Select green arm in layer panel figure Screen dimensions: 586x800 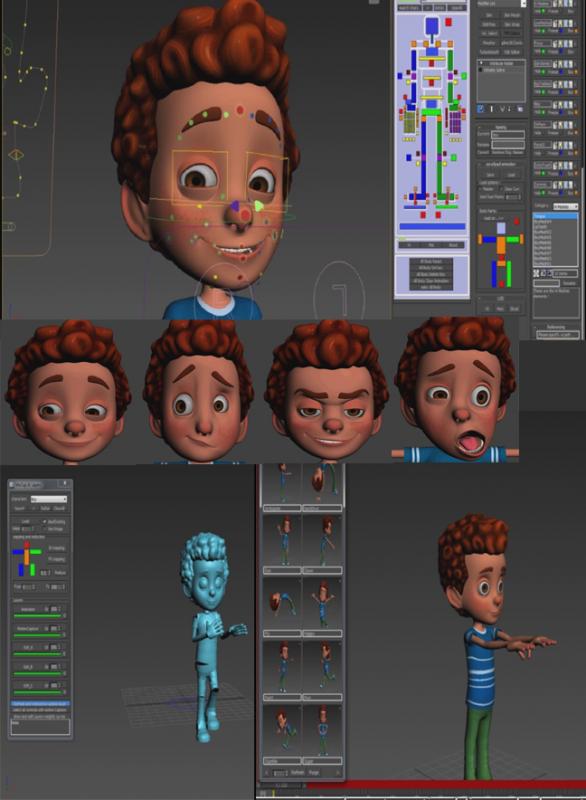[36, 552]
